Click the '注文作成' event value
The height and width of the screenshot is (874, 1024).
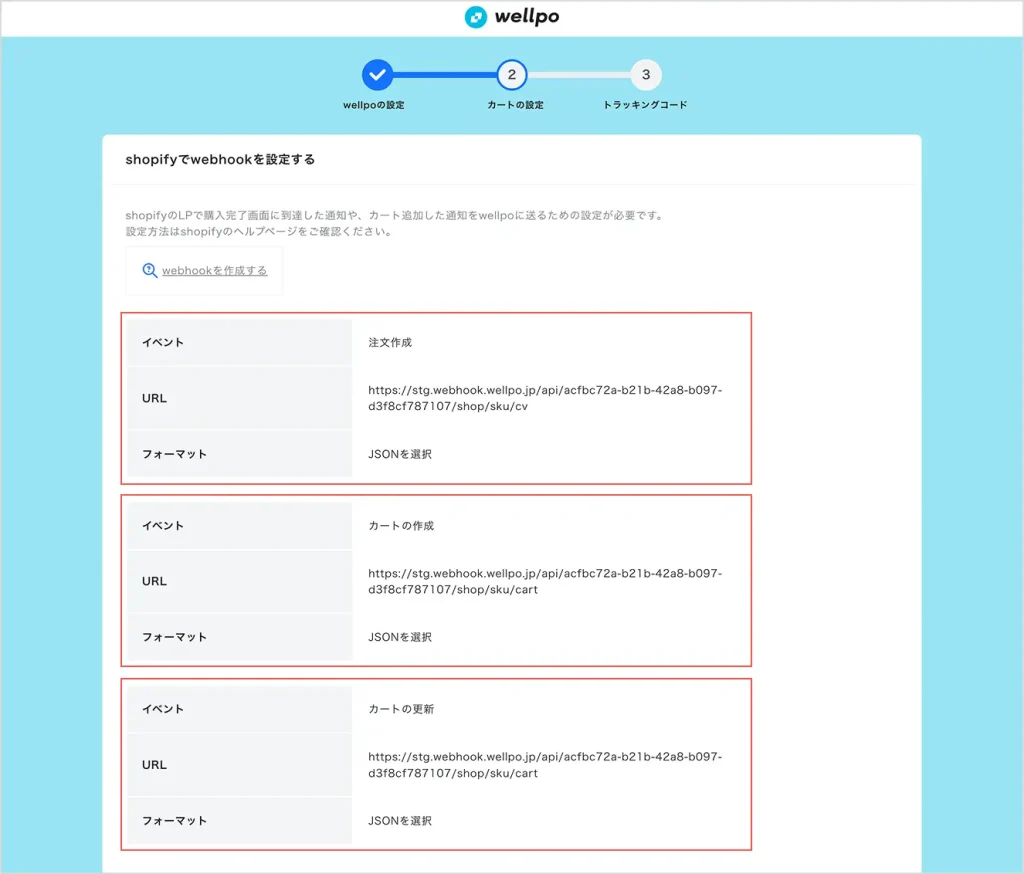coord(390,342)
